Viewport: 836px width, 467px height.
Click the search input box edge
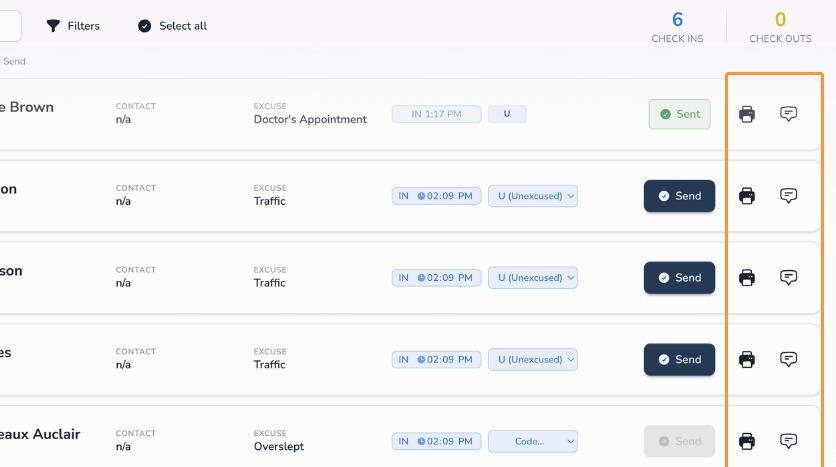pos(11,26)
